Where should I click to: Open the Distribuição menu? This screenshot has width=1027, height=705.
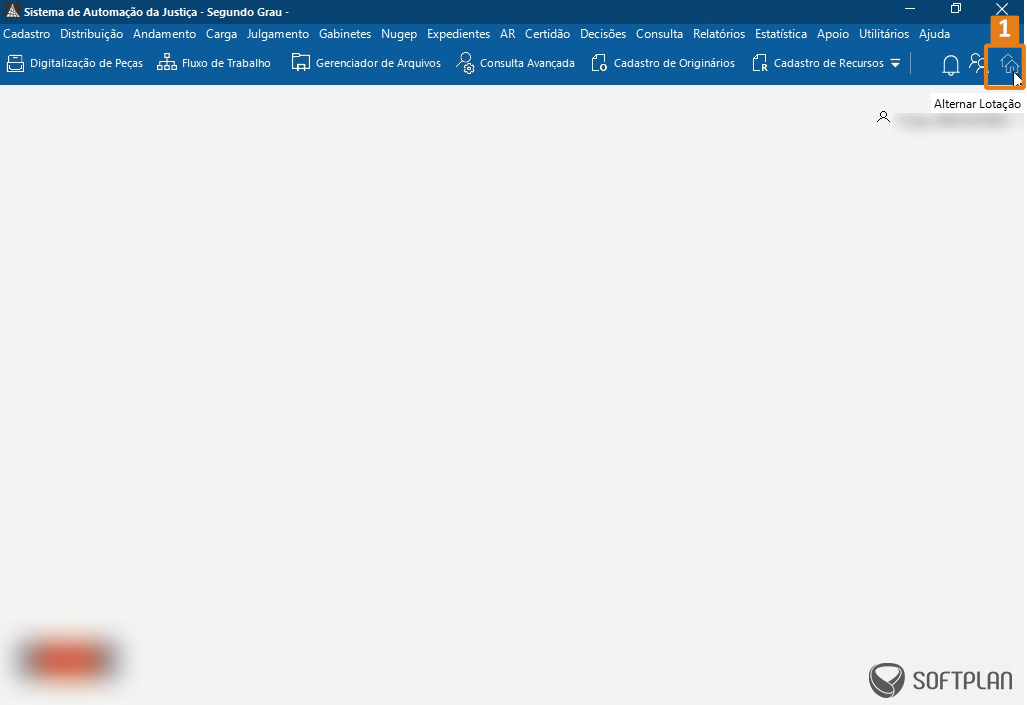(x=91, y=34)
